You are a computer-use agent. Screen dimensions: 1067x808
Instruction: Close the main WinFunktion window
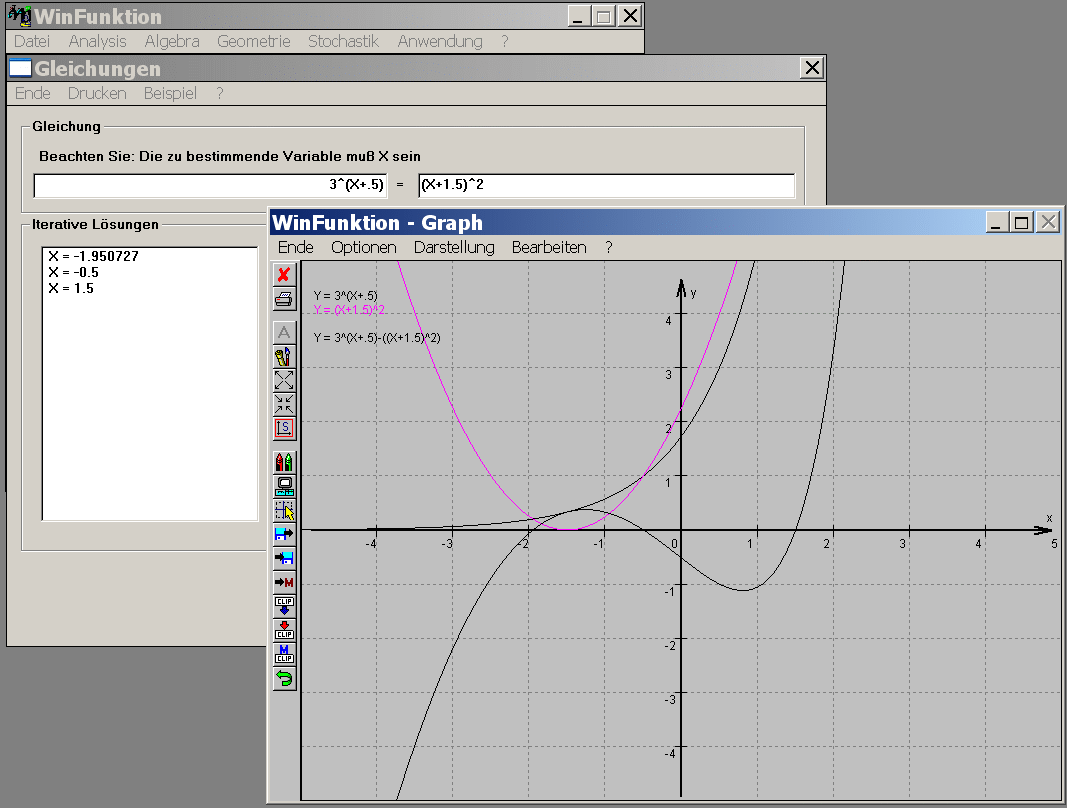point(630,16)
